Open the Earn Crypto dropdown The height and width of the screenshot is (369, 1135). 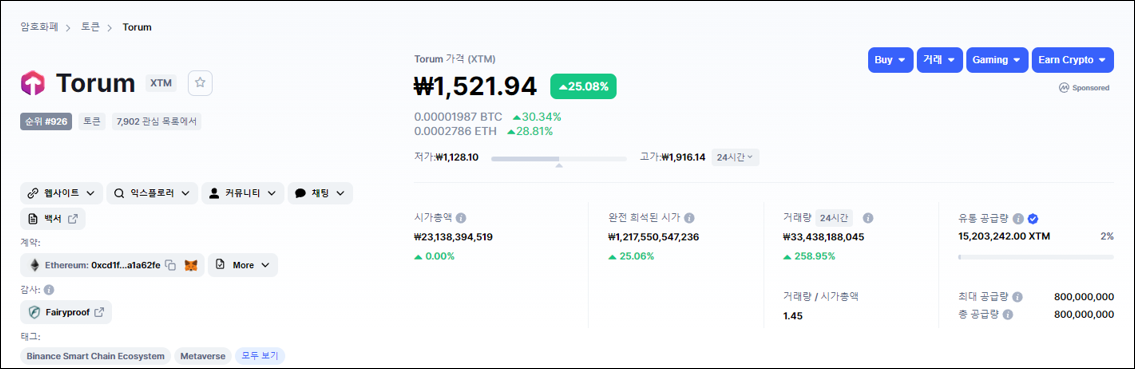pos(1073,60)
